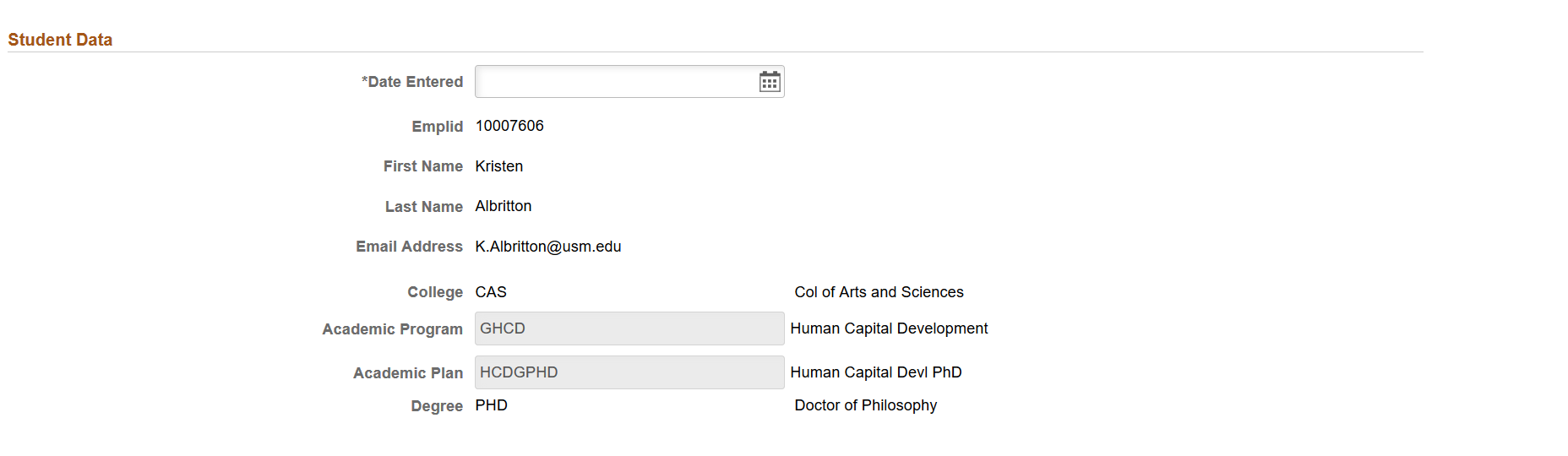Click the Academic Program label
Viewport: 1568px width, 456px height.
point(393,329)
